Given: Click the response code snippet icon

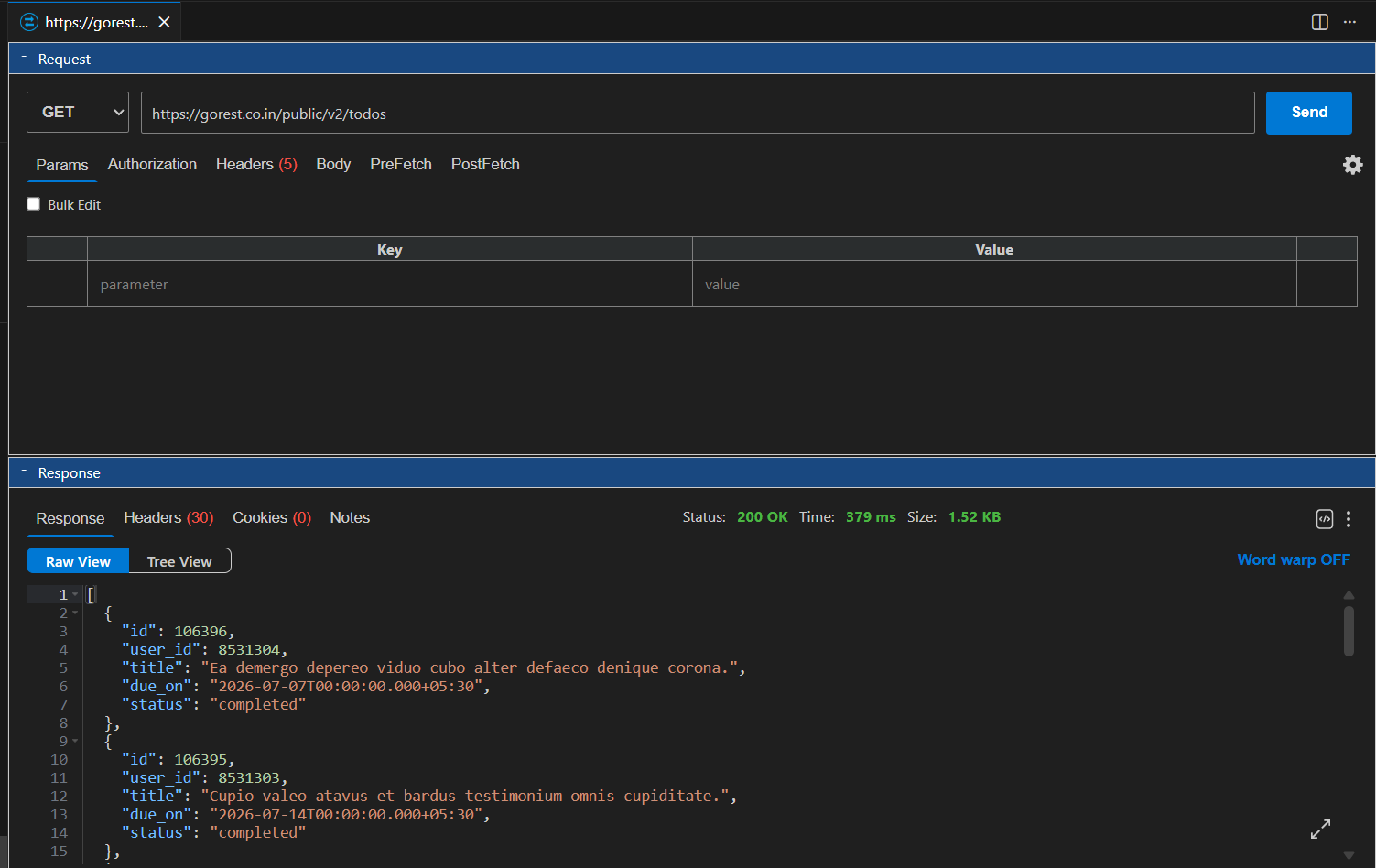Looking at the screenshot, I should [1325, 519].
